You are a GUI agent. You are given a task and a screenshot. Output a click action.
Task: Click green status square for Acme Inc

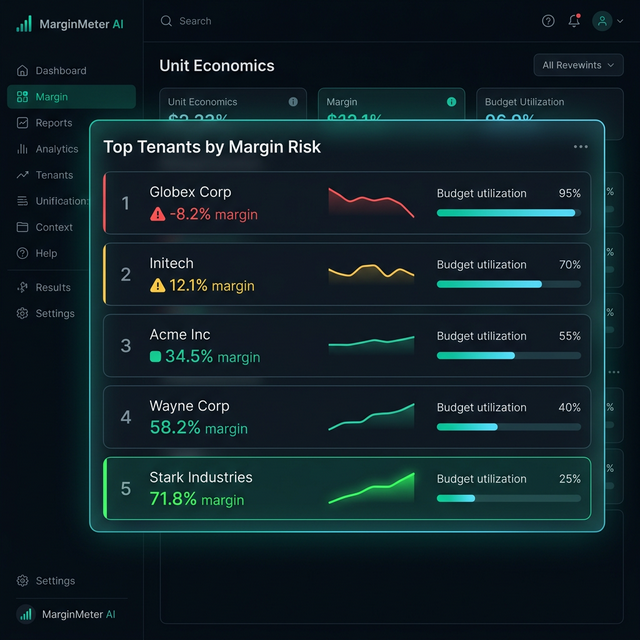(156, 357)
